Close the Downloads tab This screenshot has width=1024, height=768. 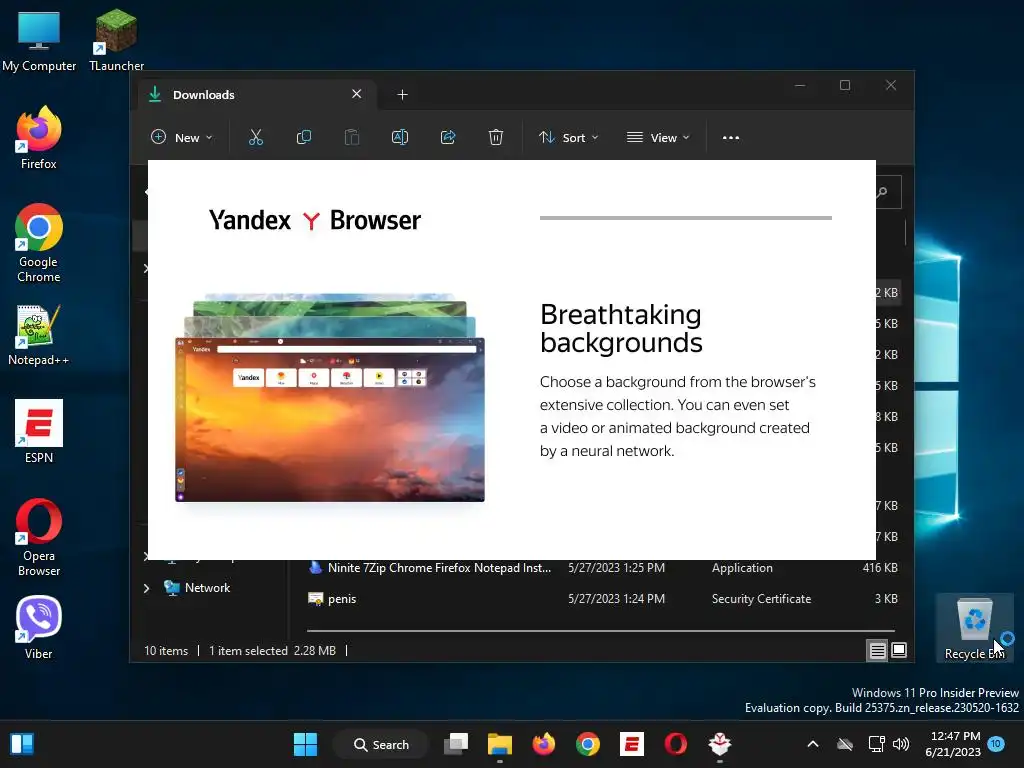pyautogui.click(x=357, y=94)
